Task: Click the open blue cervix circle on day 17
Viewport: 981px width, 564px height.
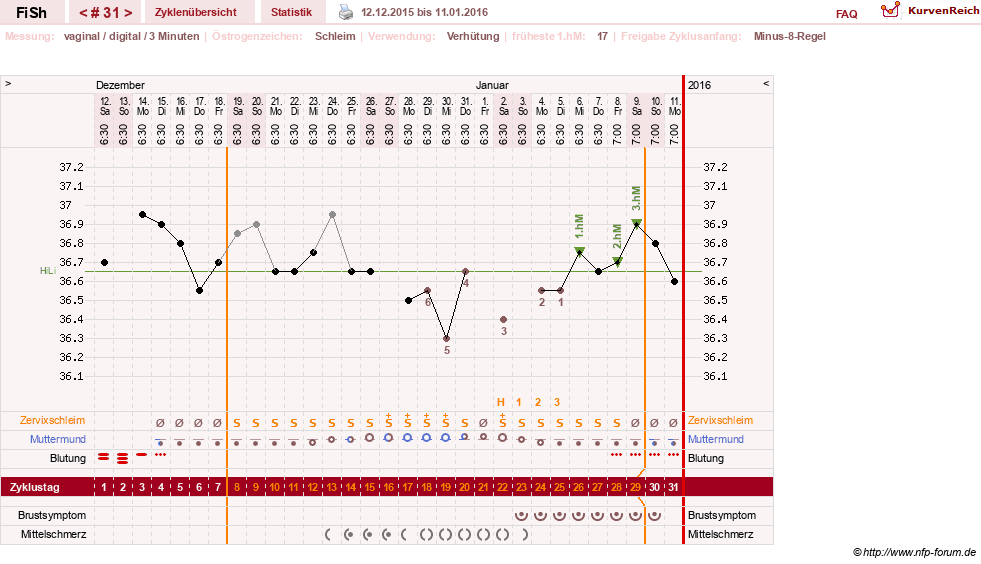Action: [x=408, y=438]
